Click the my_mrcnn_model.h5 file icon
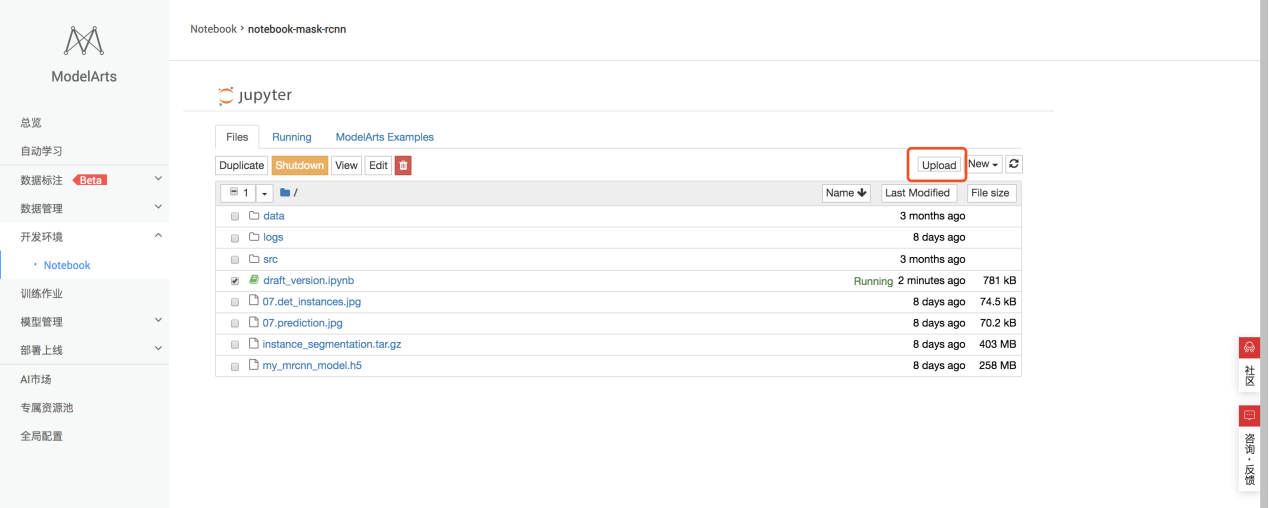The image size is (1269, 508). tap(254, 365)
